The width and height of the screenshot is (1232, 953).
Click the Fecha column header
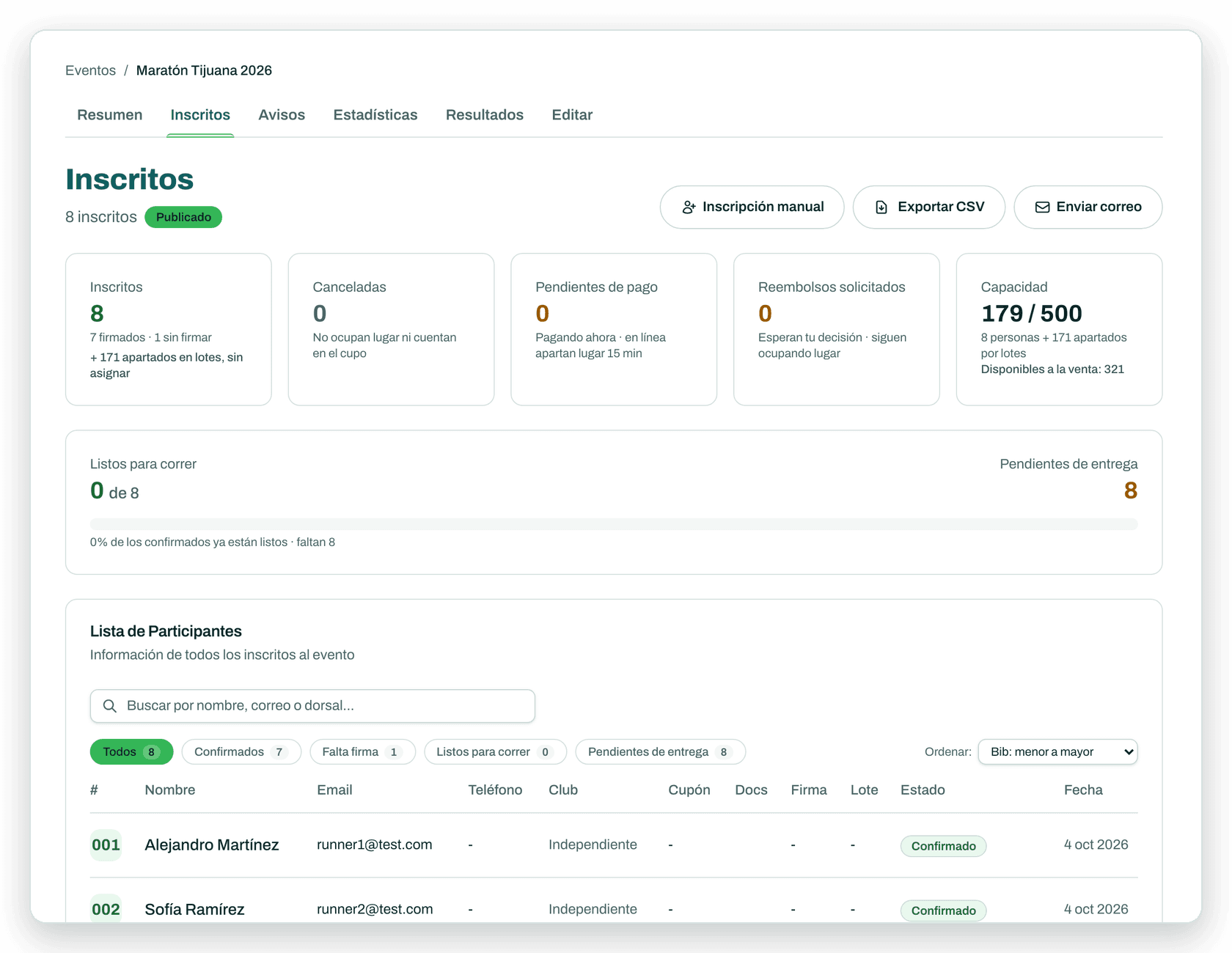(1083, 790)
